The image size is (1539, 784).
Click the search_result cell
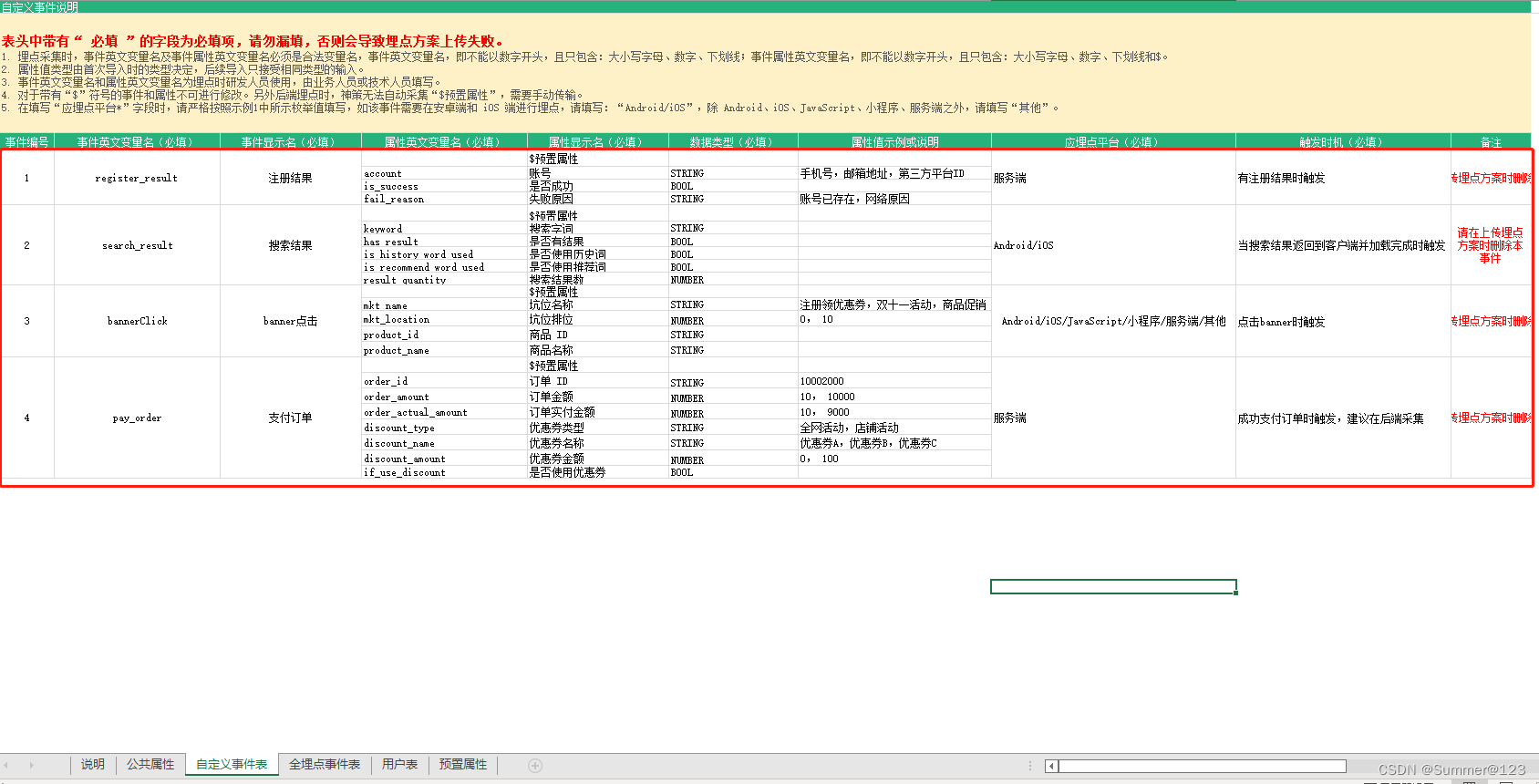[x=137, y=245]
